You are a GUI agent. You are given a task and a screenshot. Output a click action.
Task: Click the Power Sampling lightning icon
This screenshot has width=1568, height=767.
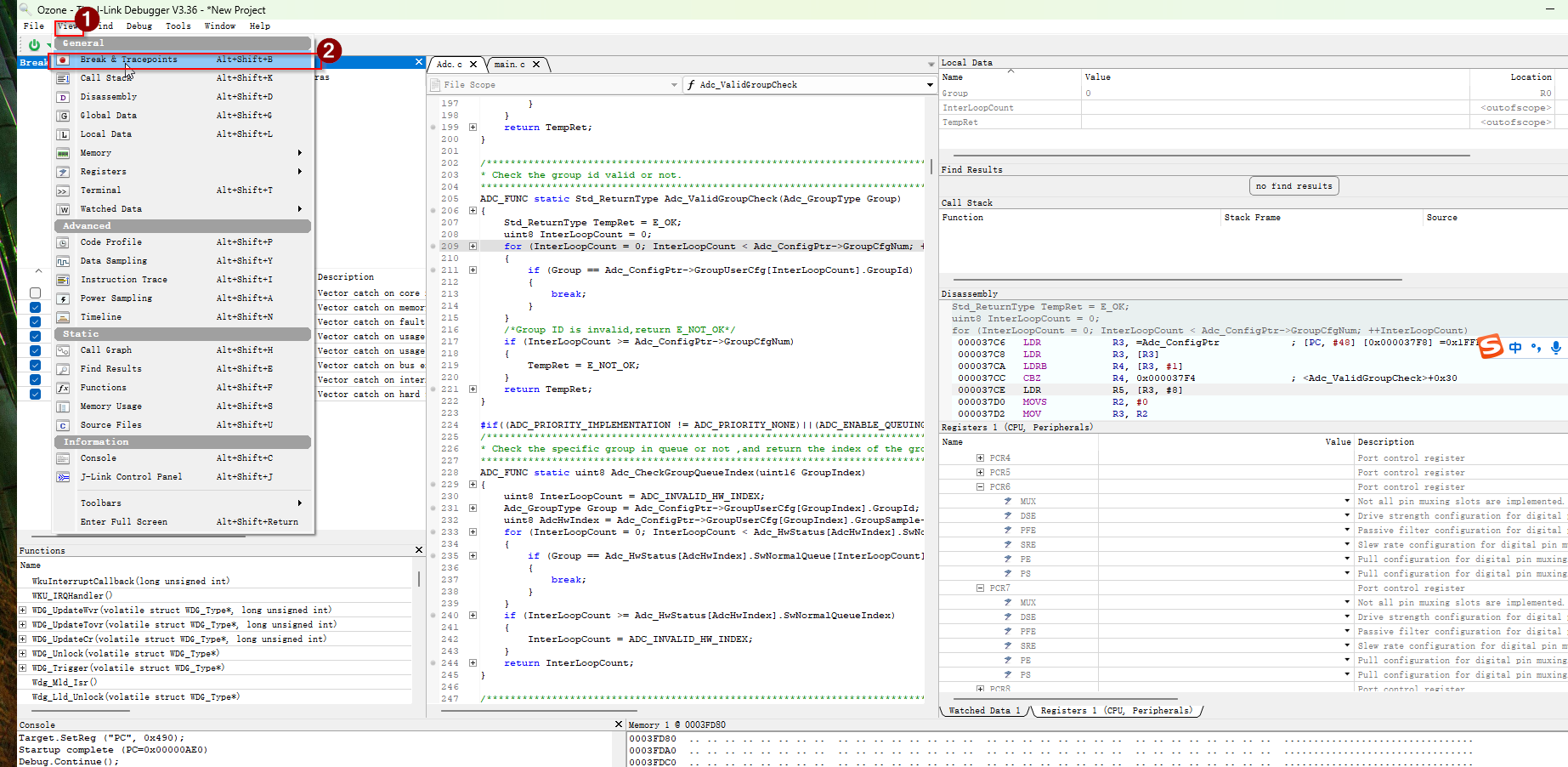pos(63,298)
